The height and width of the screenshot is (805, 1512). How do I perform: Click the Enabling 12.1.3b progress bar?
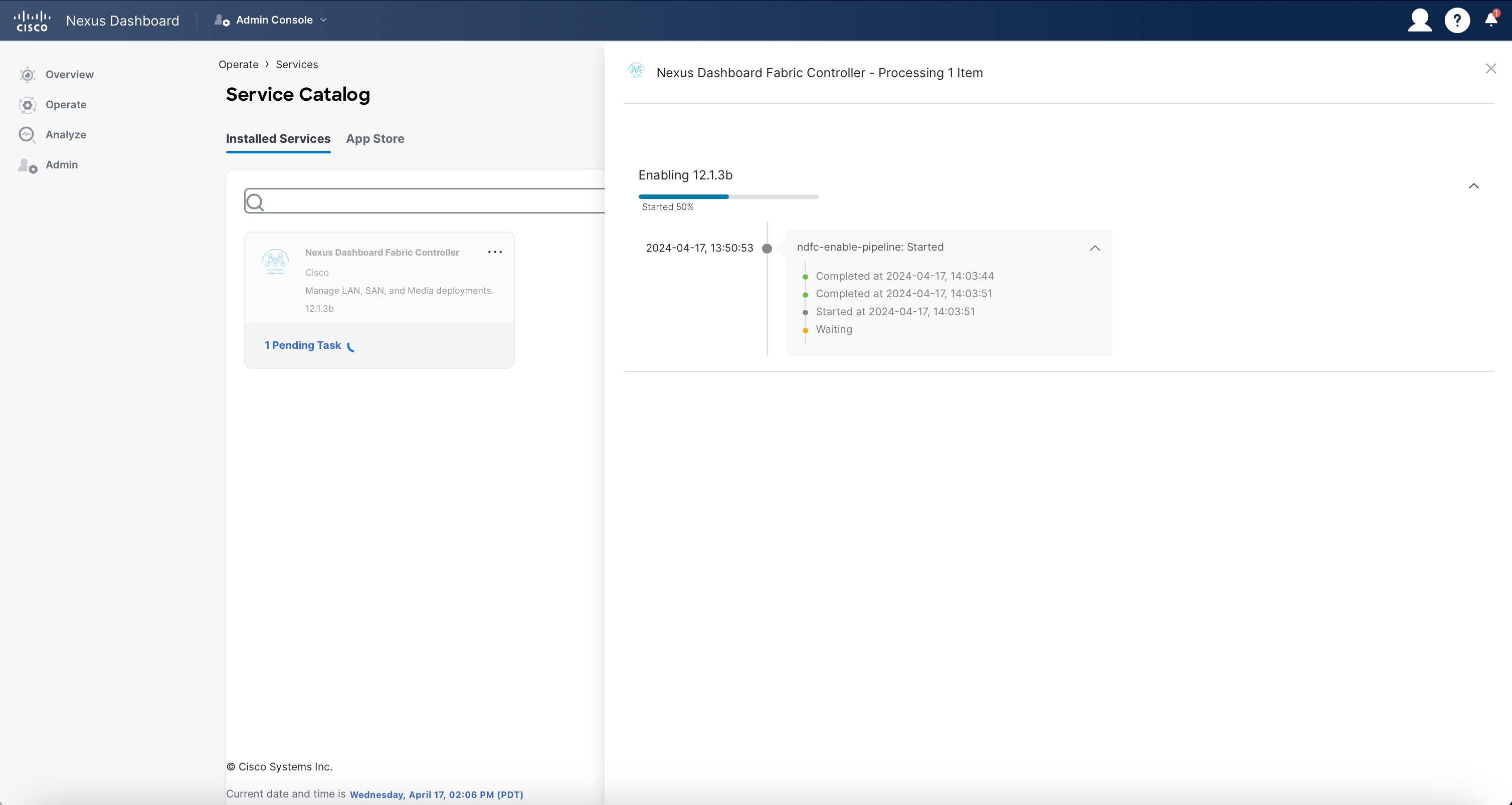point(728,196)
